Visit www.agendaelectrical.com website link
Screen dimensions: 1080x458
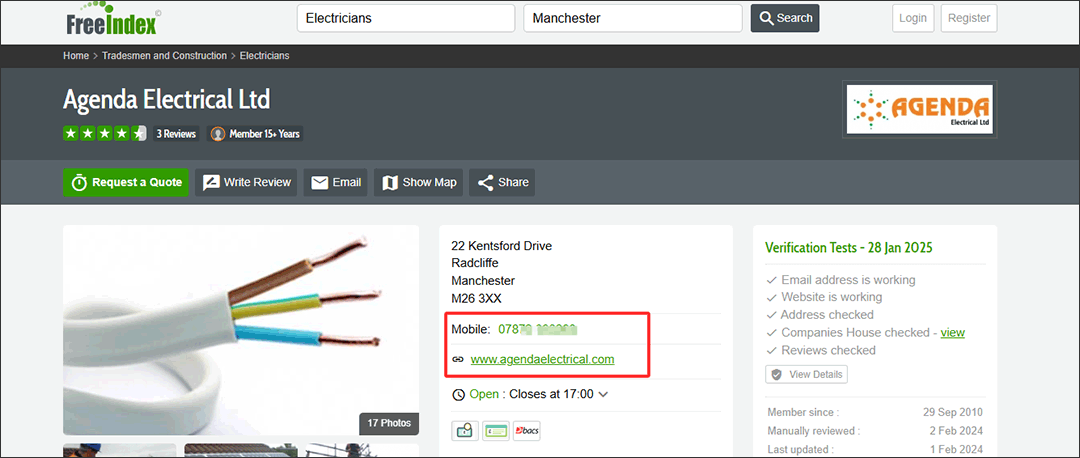[542, 359]
